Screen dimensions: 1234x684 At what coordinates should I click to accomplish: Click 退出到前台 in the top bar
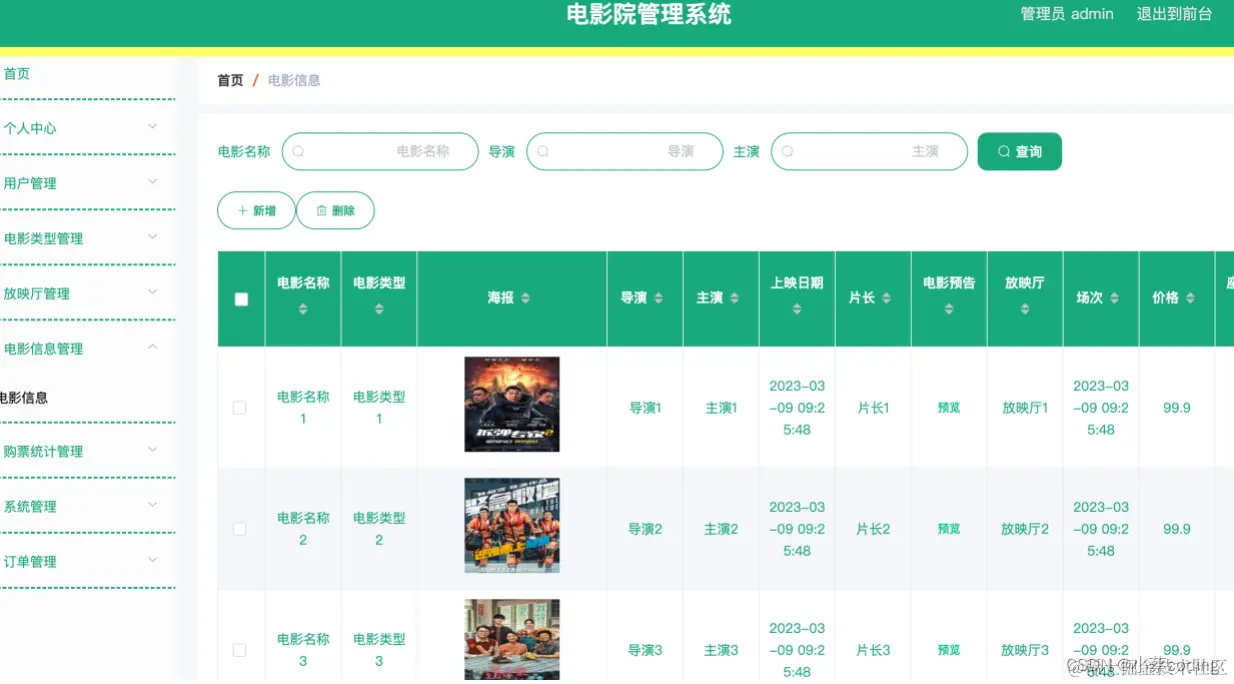(x=1175, y=14)
